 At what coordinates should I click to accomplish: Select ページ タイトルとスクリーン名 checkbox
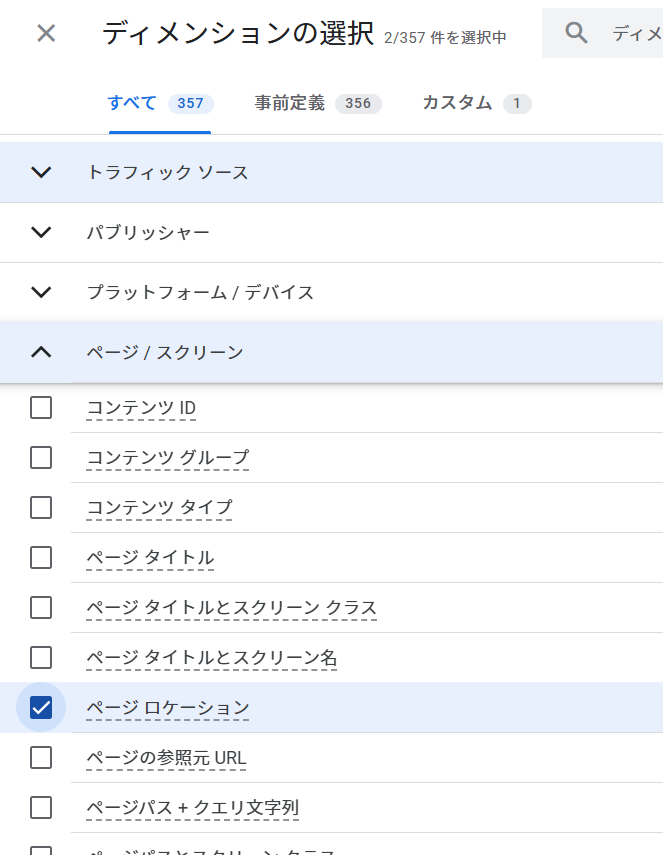[x=41, y=657]
